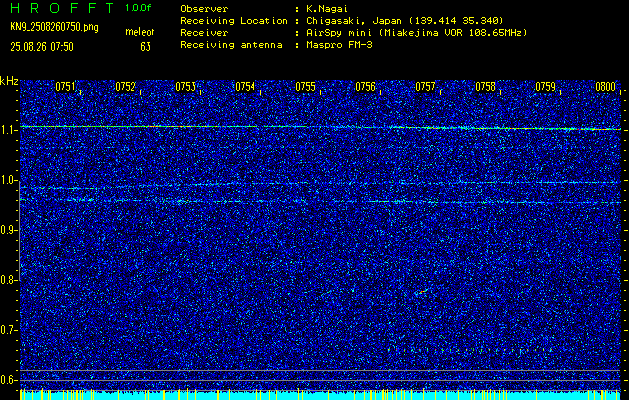Click the 0758 time marker
Image resolution: width=629 pixels, height=400 pixels.
485,87
